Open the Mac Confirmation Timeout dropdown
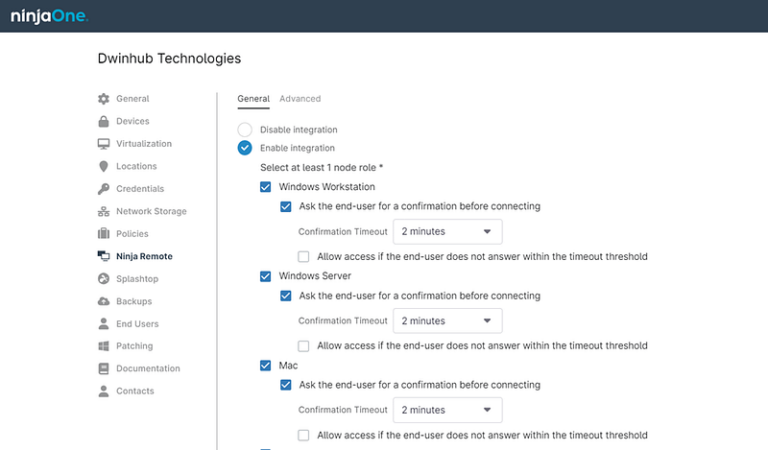Viewport: 768px width, 450px height. pos(448,410)
